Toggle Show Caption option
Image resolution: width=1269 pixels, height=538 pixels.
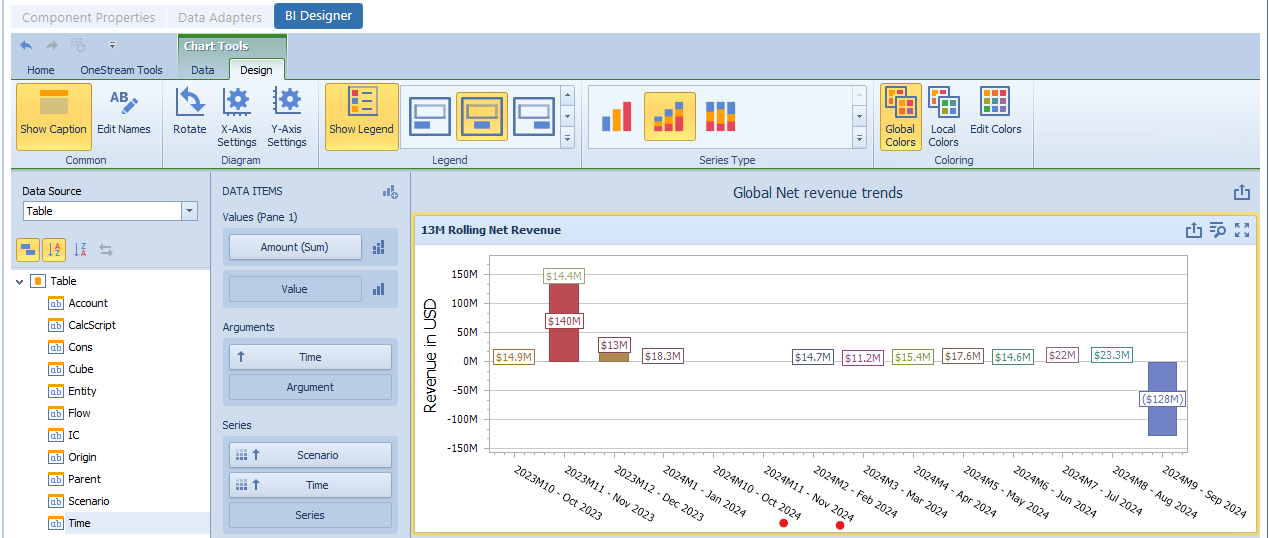point(53,116)
